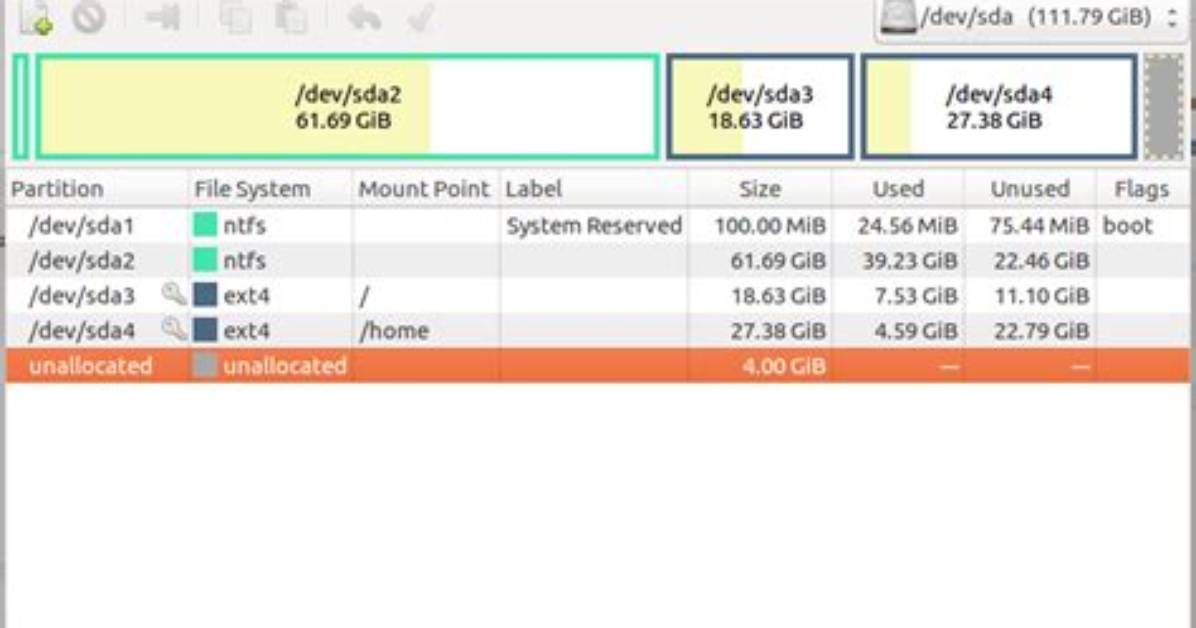Click the hard disk icon in device selector
The image size is (1196, 628).
pos(899,18)
